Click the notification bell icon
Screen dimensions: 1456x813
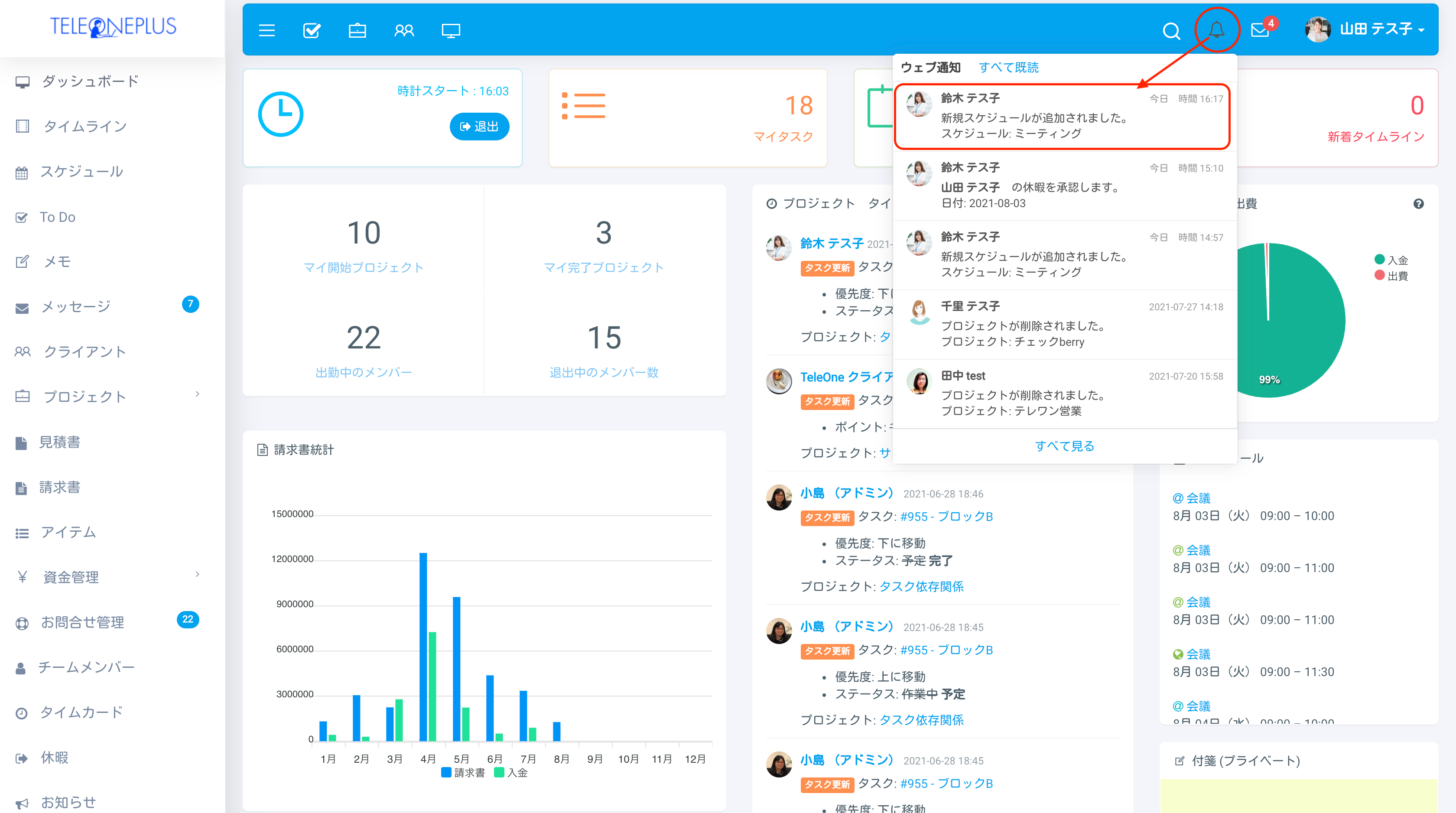pyautogui.click(x=1216, y=29)
